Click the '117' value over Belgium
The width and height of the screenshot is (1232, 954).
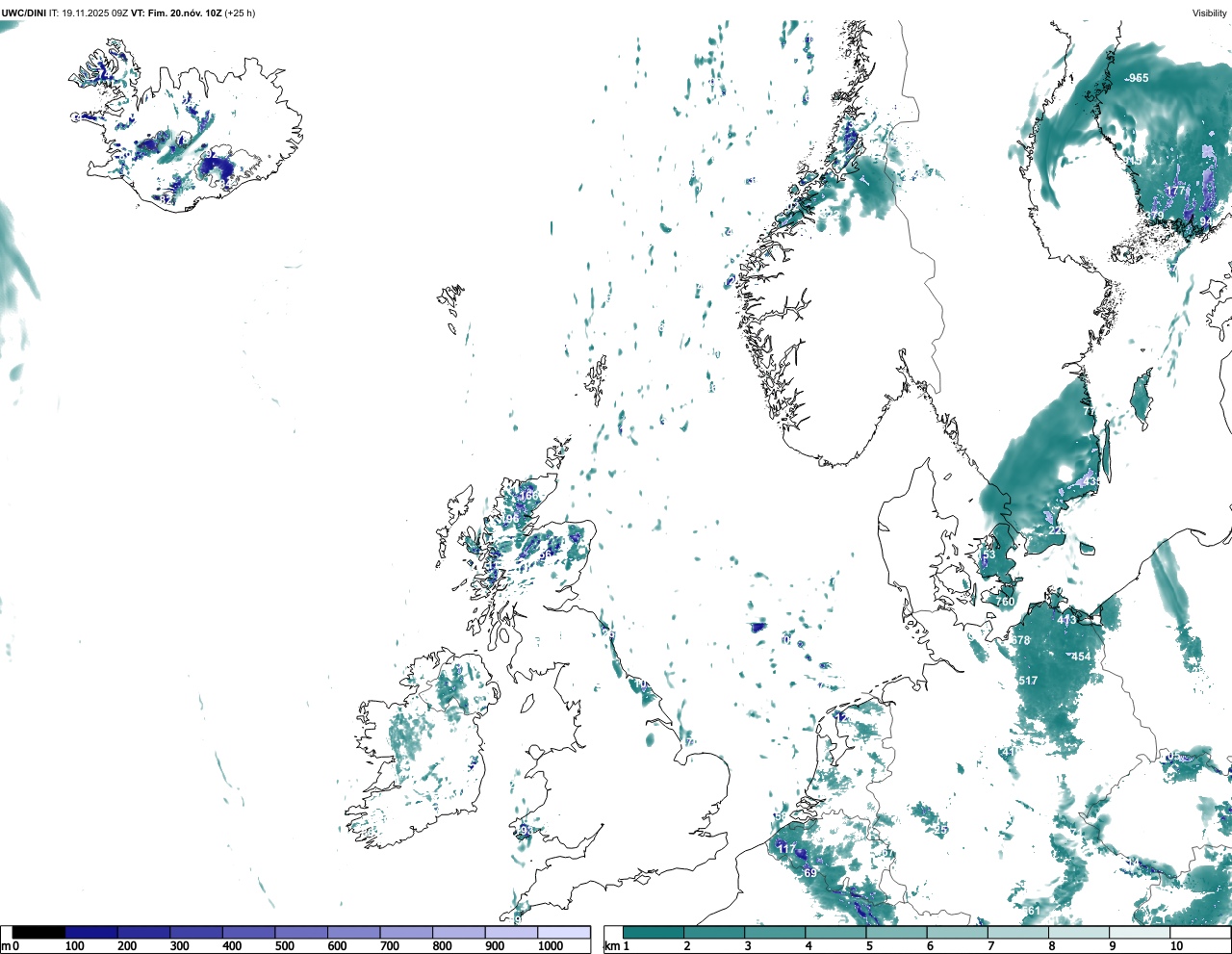(x=787, y=849)
